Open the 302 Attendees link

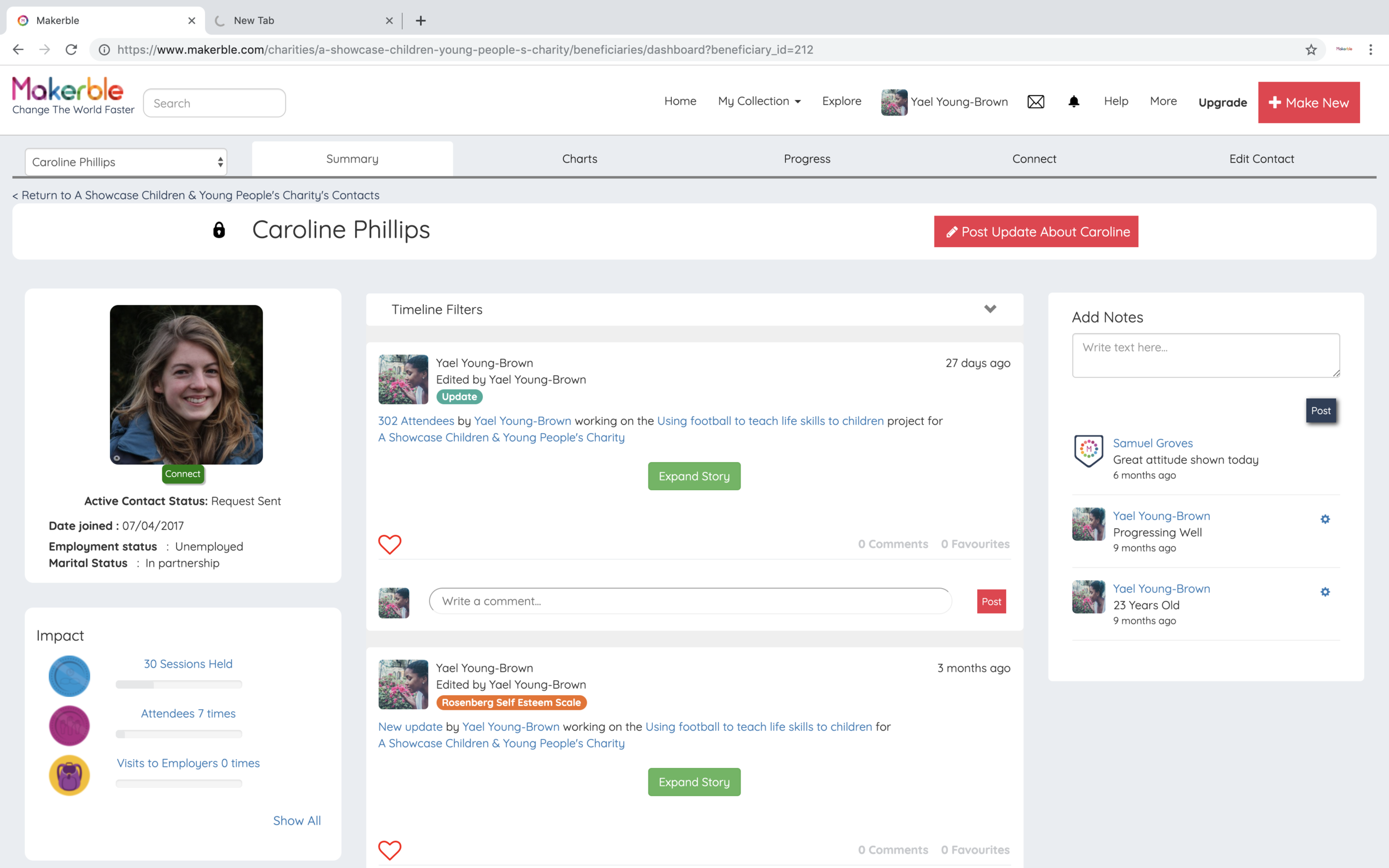416,421
